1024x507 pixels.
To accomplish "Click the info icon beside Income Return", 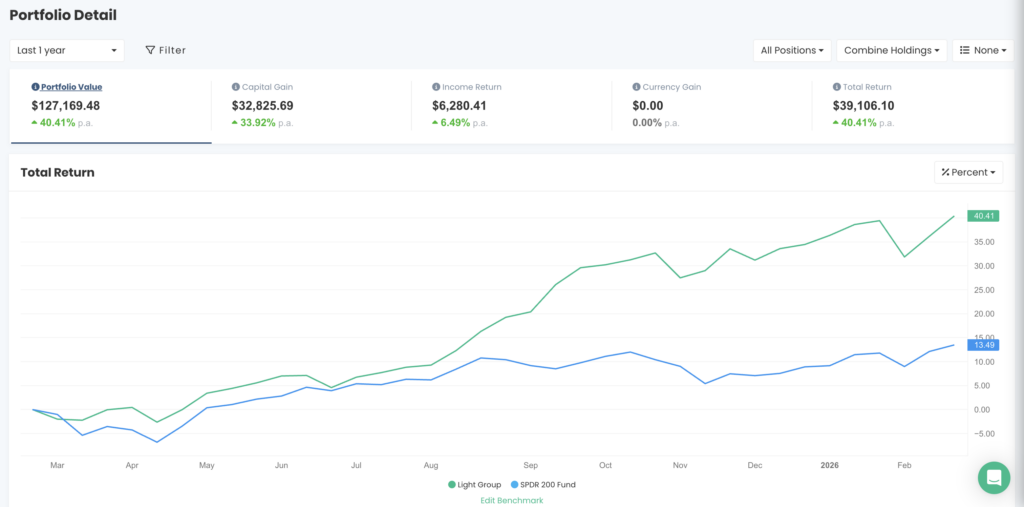I will point(436,87).
